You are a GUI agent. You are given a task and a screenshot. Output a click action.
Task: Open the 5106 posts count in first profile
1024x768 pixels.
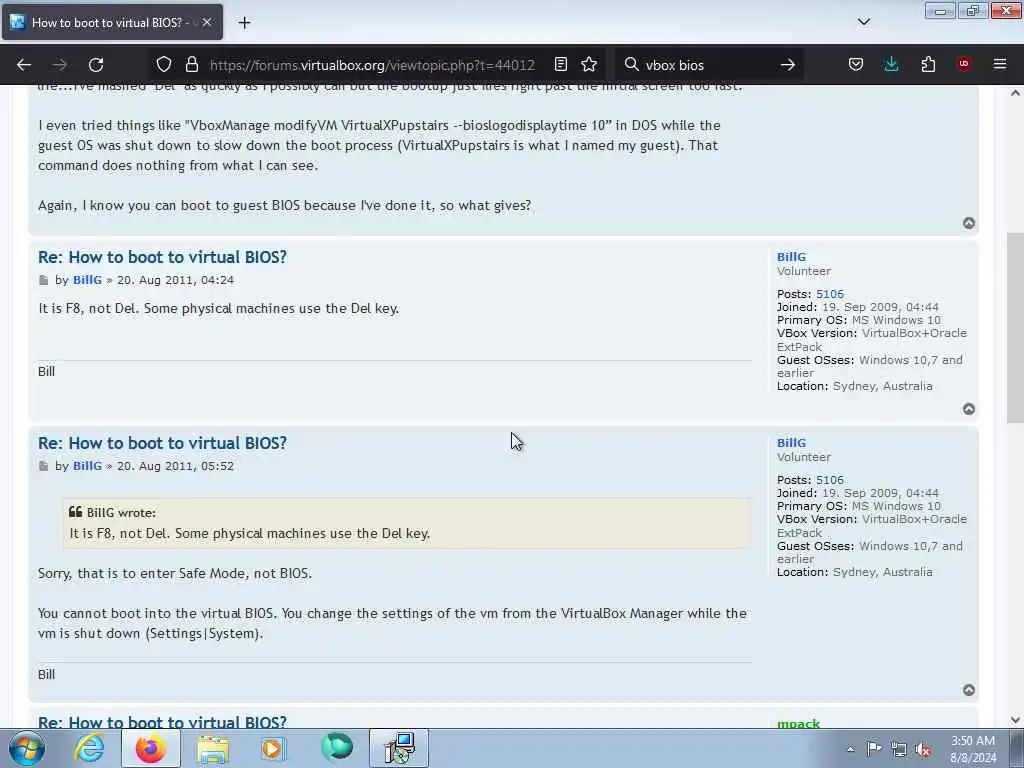tap(829, 294)
